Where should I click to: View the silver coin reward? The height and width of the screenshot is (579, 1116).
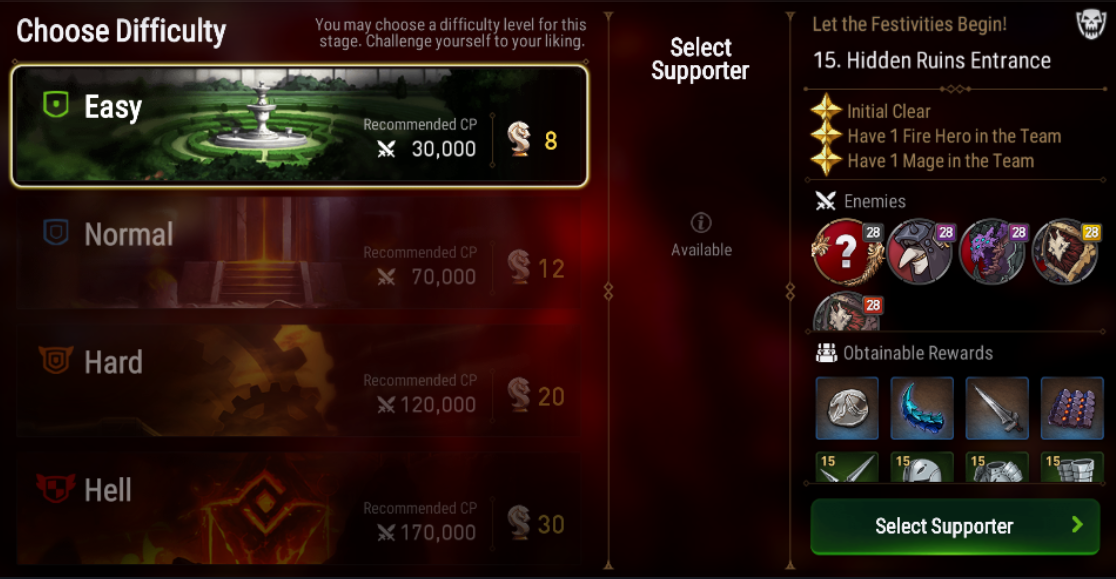pos(847,408)
